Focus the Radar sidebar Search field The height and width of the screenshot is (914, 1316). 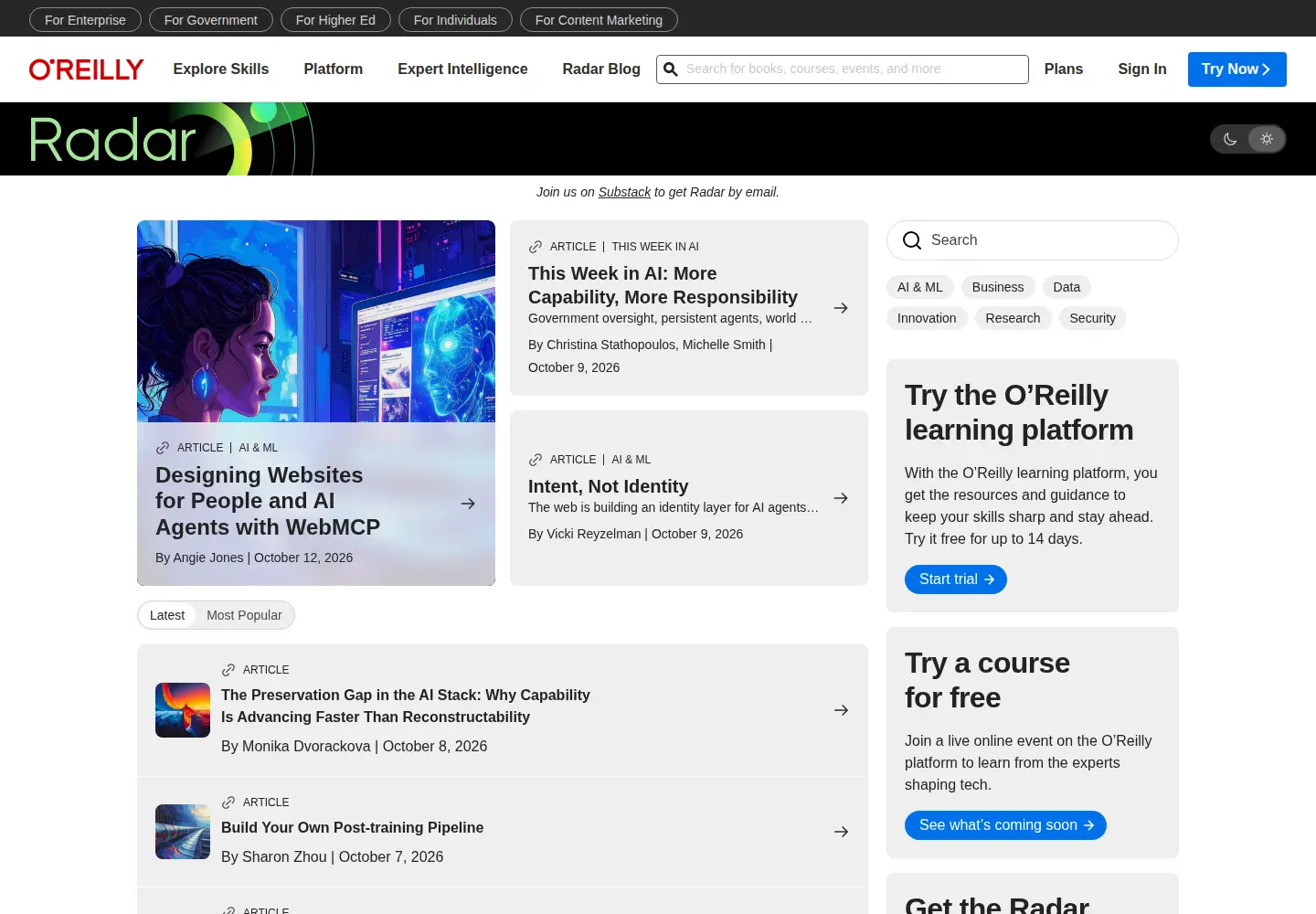(1033, 240)
